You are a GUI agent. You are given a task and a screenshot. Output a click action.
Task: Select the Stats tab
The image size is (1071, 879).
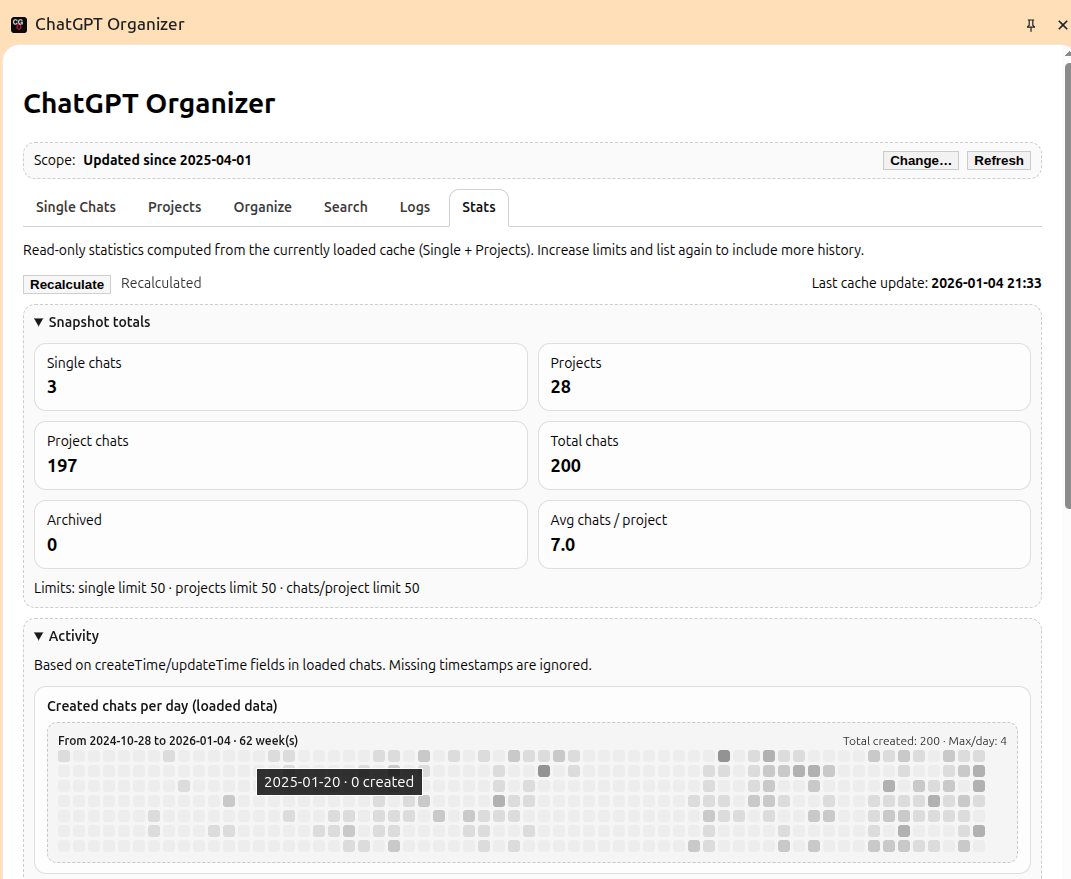coord(479,207)
